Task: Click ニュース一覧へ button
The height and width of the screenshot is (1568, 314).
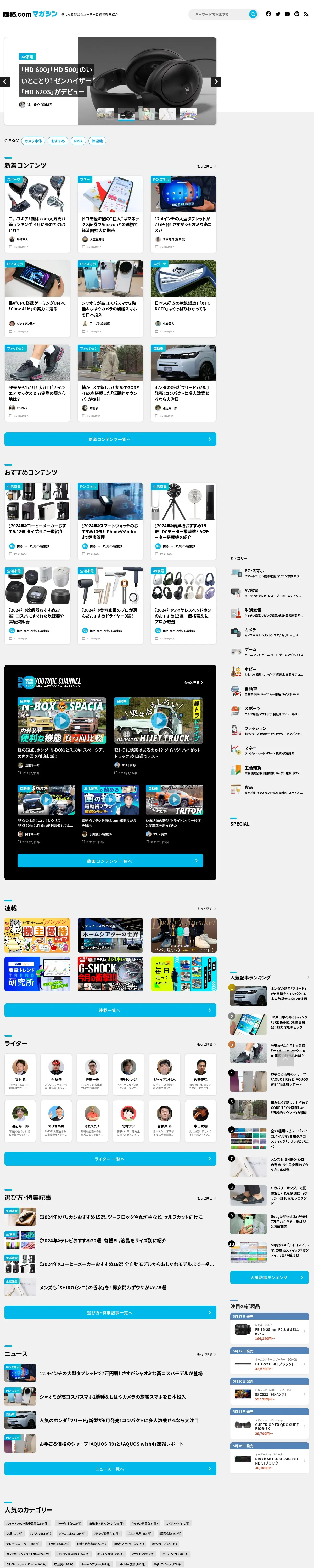Action: click(x=110, y=1469)
